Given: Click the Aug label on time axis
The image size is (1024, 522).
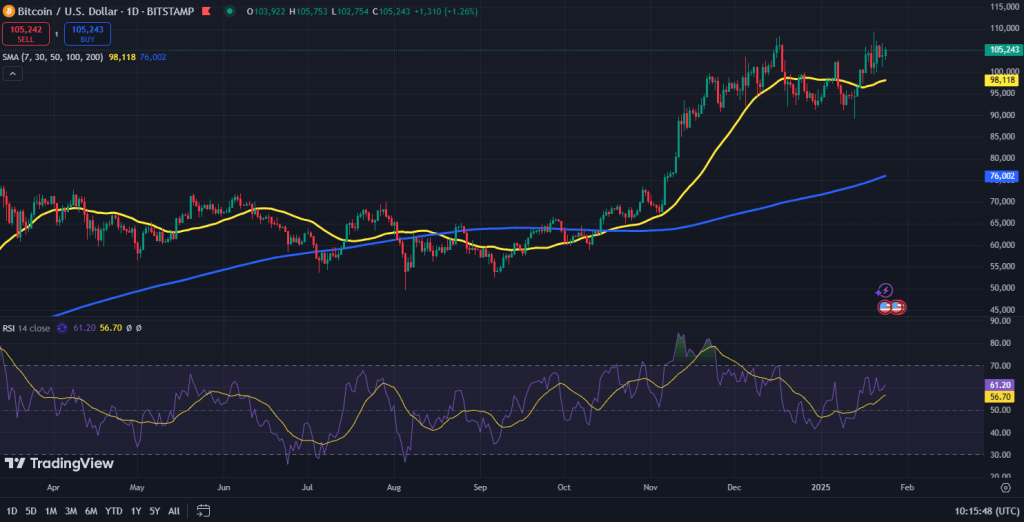Looking at the screenshot, I should tap(393, 487).
